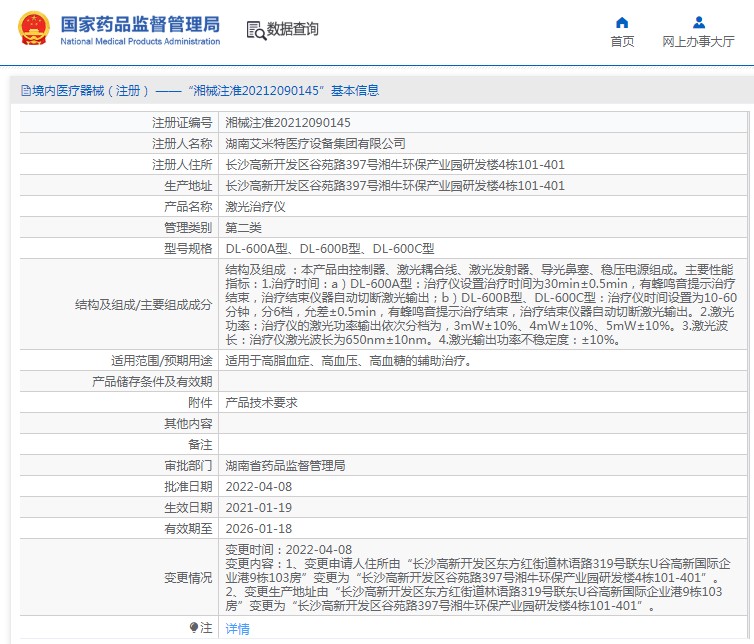Select model spec DL-600A型、DL-600B型、DL-600C型
Viewport: 754px width, 644px height.
coord(330,249)
